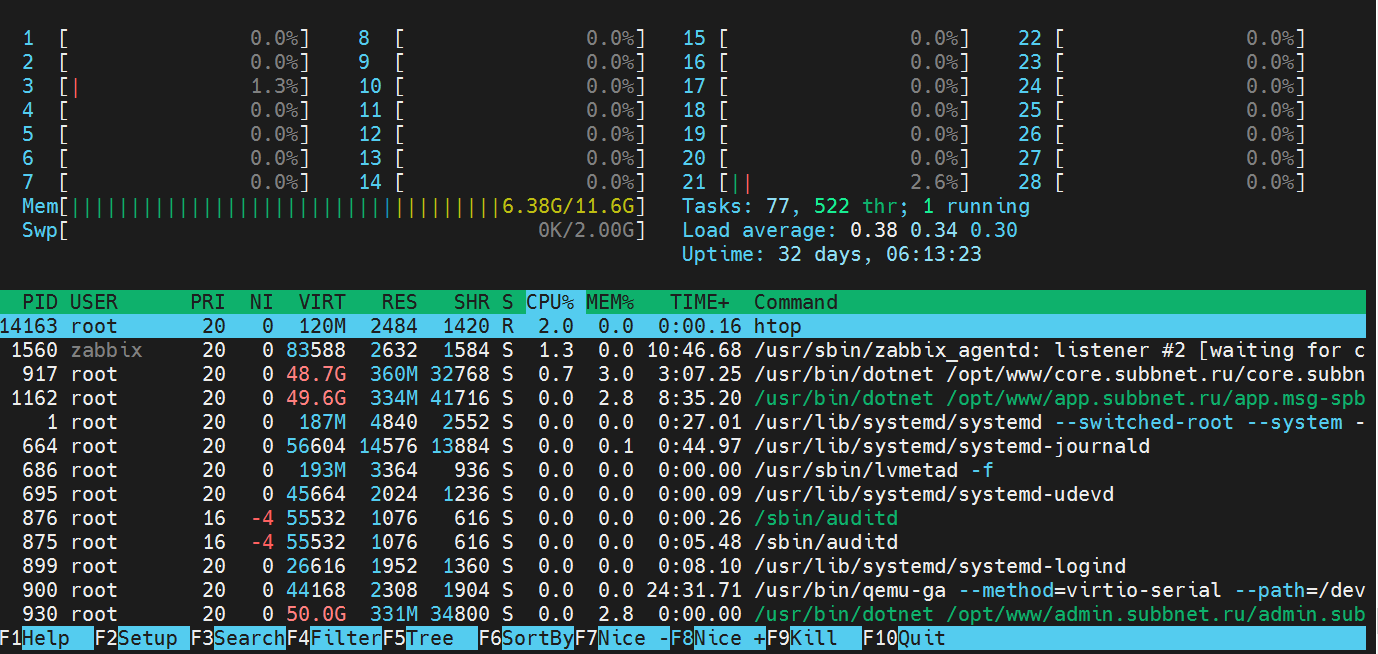Sort by CPU% column header

tap(550, 302)
